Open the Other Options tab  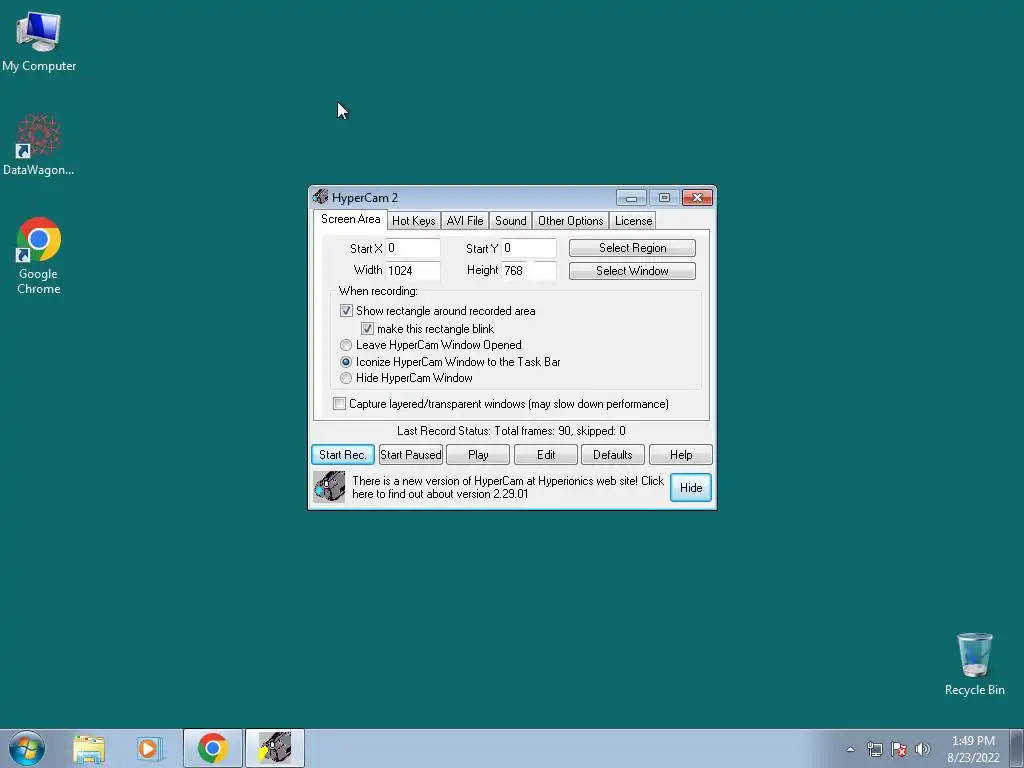click(570, 221)
